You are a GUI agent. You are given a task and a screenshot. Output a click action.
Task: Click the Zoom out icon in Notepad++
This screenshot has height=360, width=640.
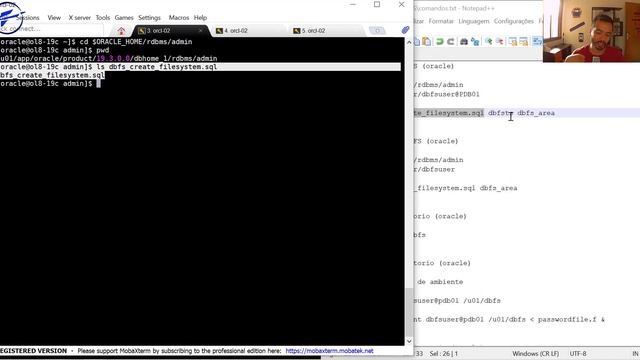pos(500,42)
